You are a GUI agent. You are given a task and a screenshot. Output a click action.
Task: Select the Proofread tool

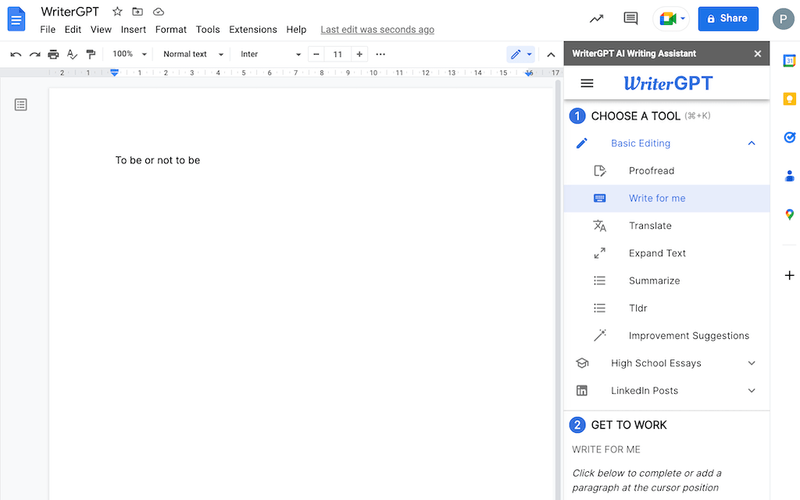[x=651, y=171]
